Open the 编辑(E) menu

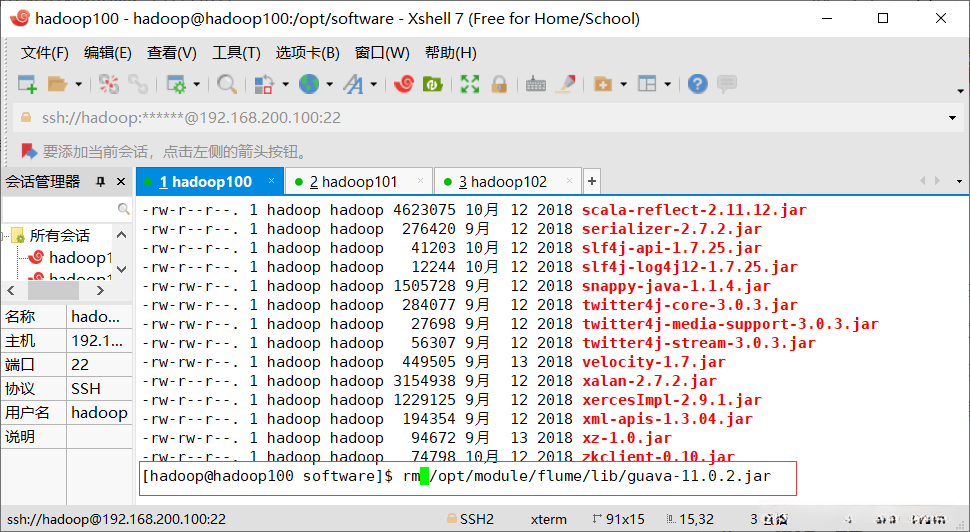pyautogui.click(x=108, y=53)
